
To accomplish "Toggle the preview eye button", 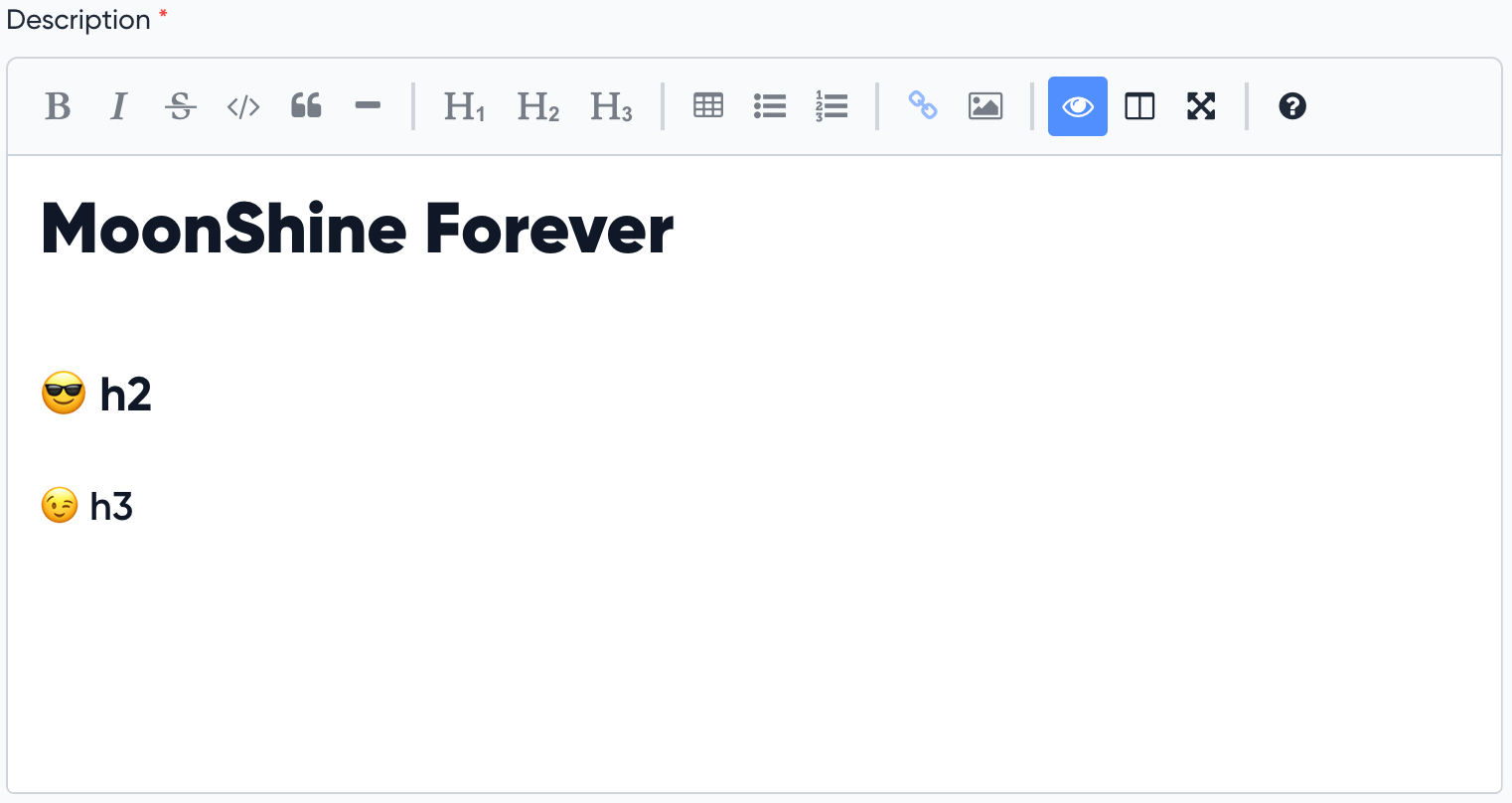I will 1078,106.
